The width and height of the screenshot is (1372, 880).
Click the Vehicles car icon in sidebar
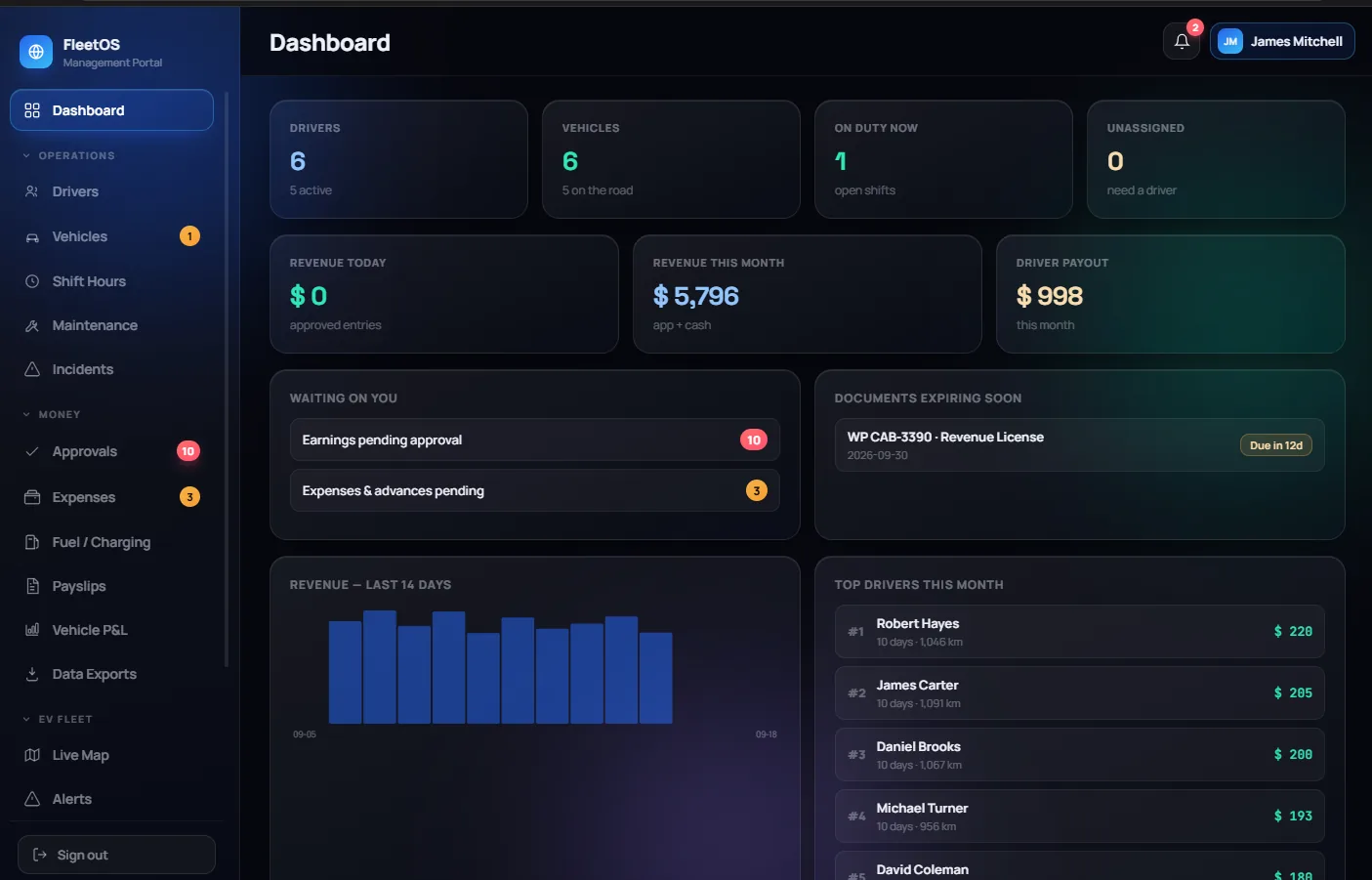click(x=32, y=236)
